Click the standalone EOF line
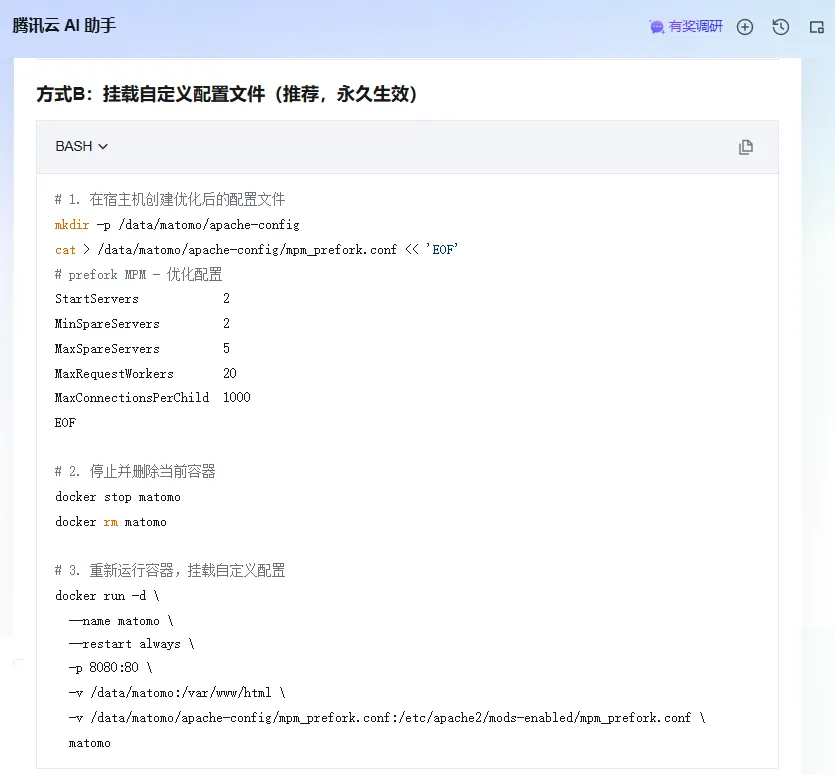The height and width of the screenshot is (775, 835). pyautogui.click(x=66, y=422)
